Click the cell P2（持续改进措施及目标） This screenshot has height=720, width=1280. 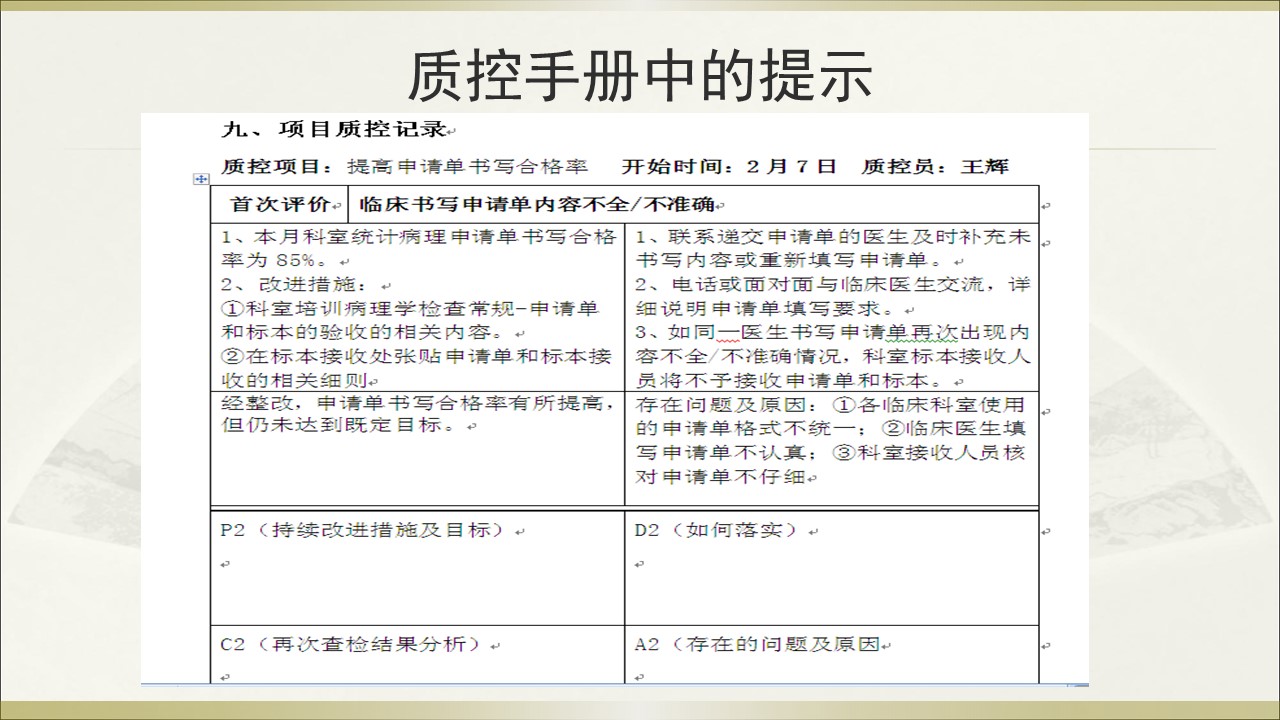[x=417, y=567]
